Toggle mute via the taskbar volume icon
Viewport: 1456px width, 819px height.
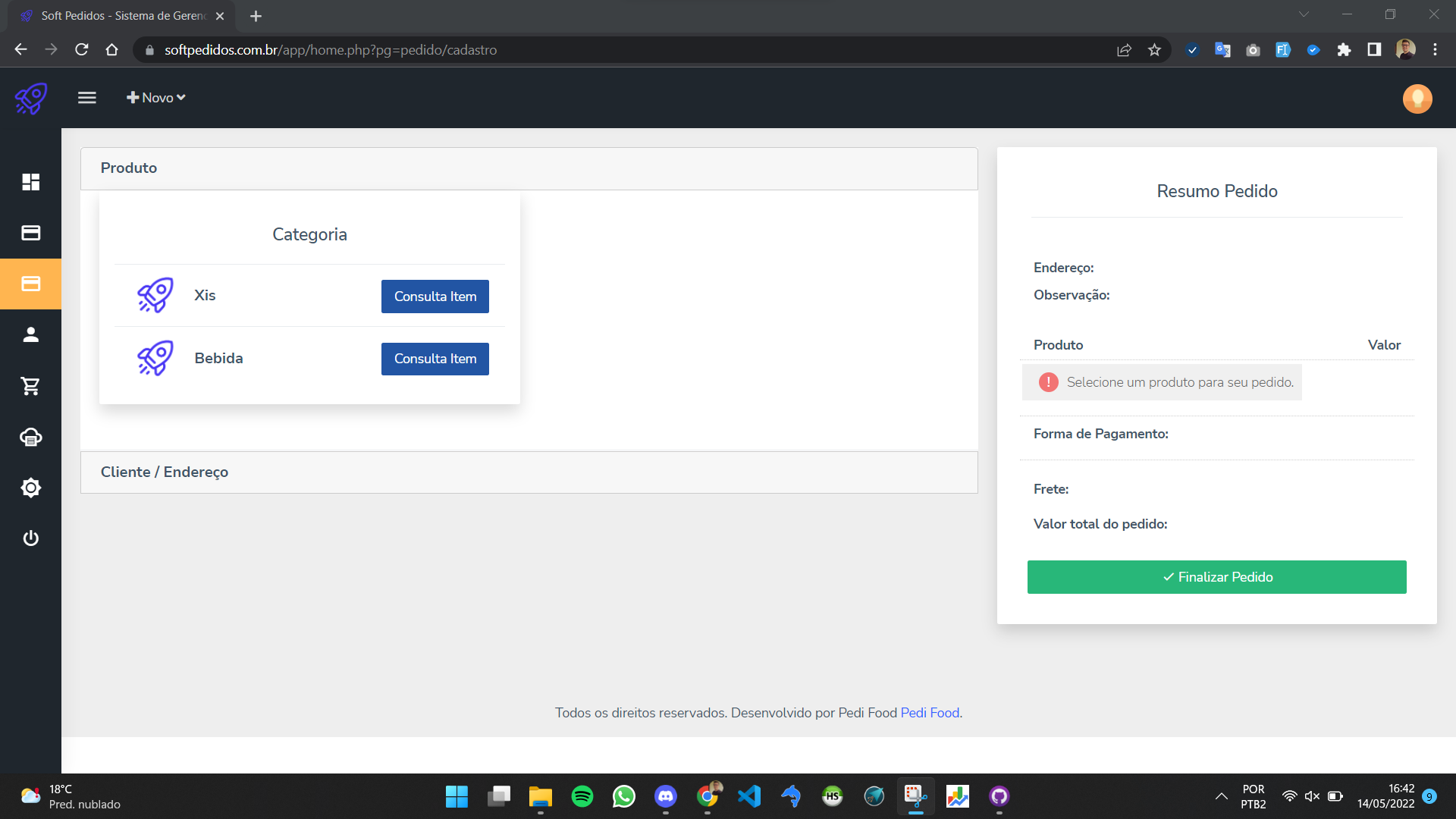point(1313,796)
